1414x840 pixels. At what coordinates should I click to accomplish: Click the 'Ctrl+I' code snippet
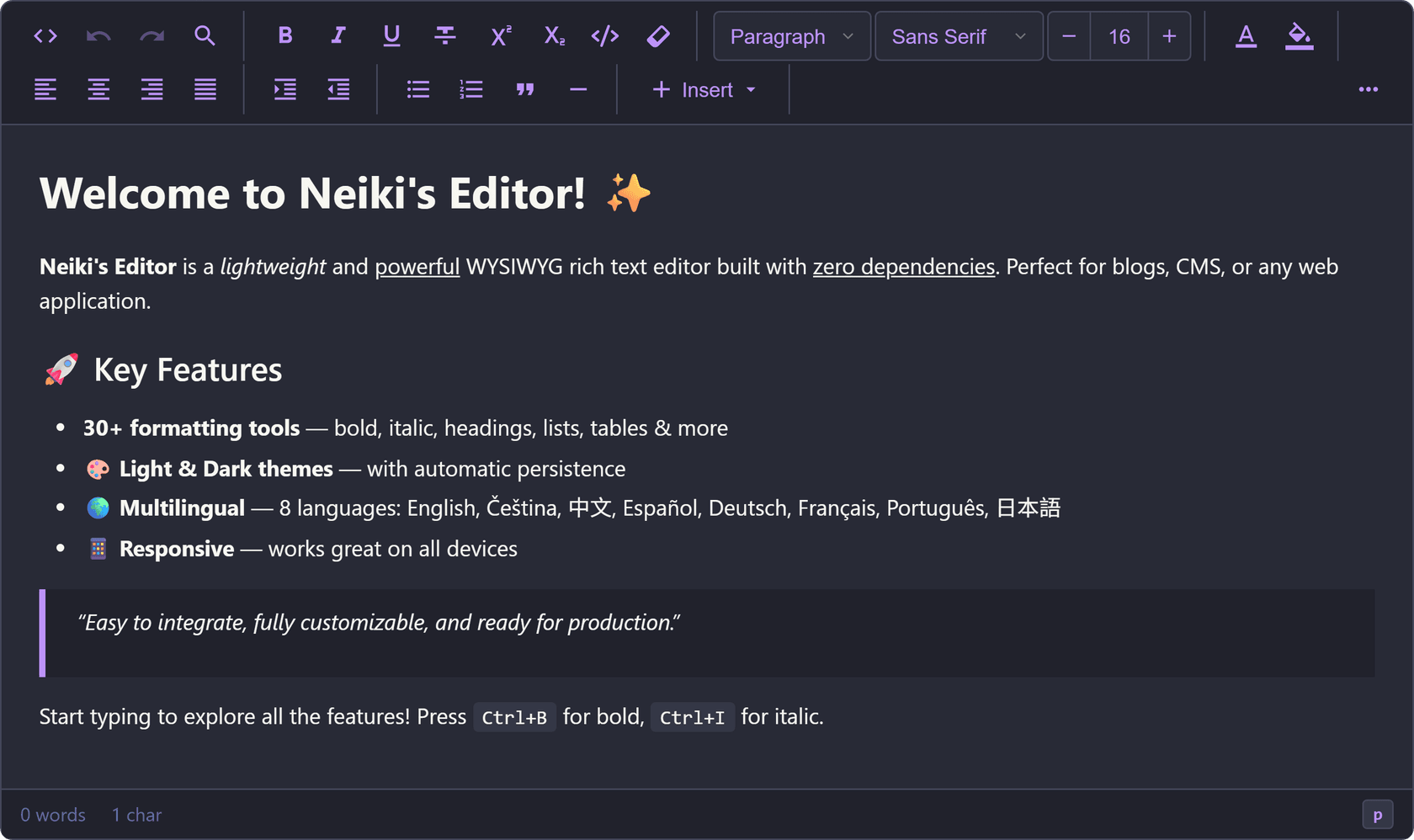[x=692, y=717]
